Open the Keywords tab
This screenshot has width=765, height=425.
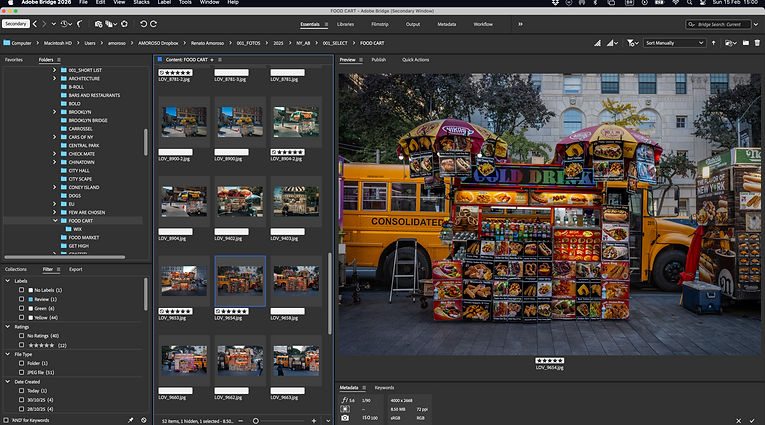point(384,387)
